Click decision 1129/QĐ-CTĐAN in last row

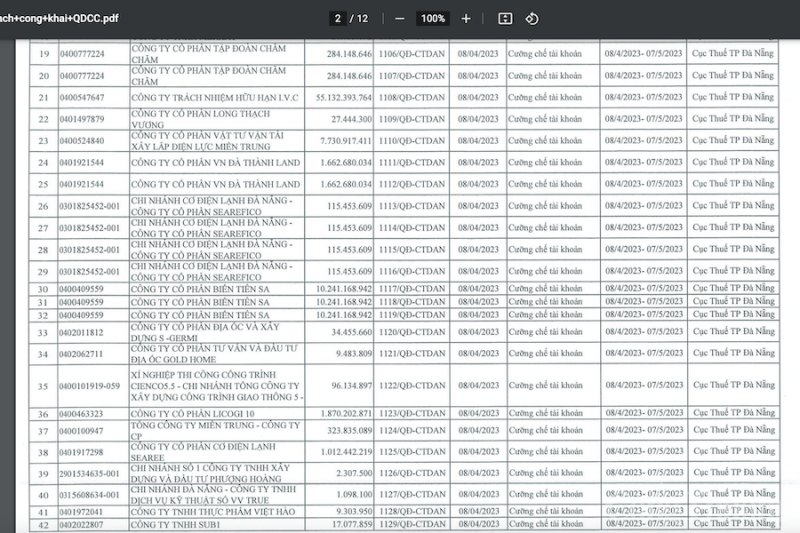coord(412,524)
